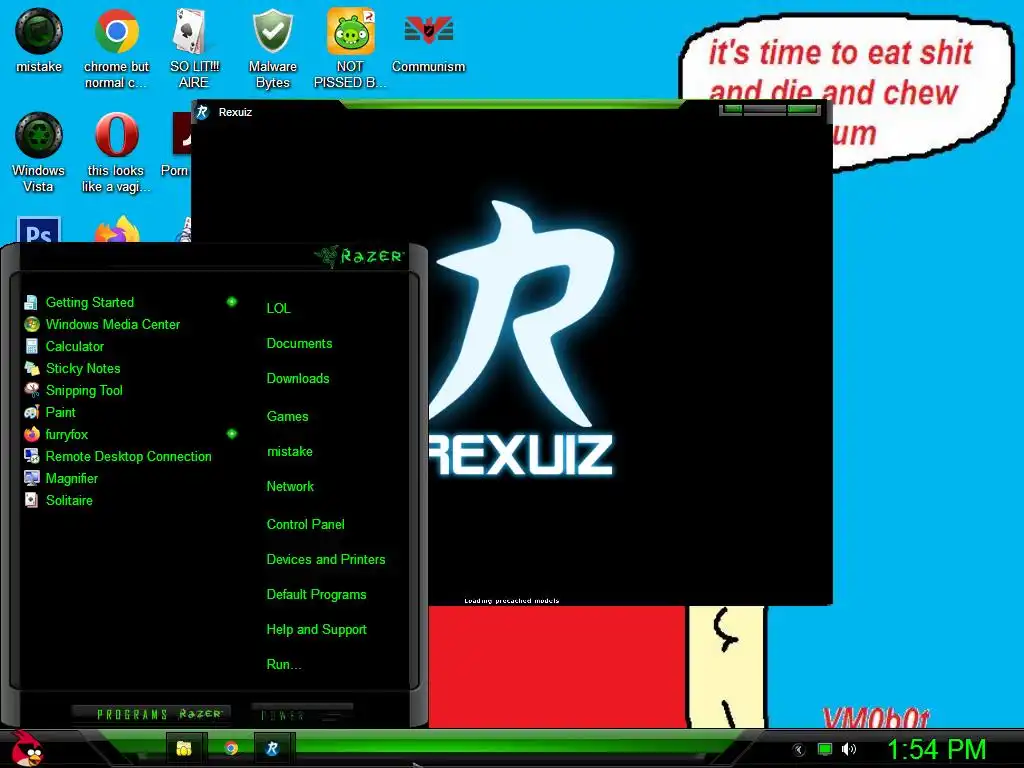The image size is (1024, 768).
Task: Open the 'SO LIT!!! AIRE' card game icon
Action: pyautogui.click(x=194, y=48)
